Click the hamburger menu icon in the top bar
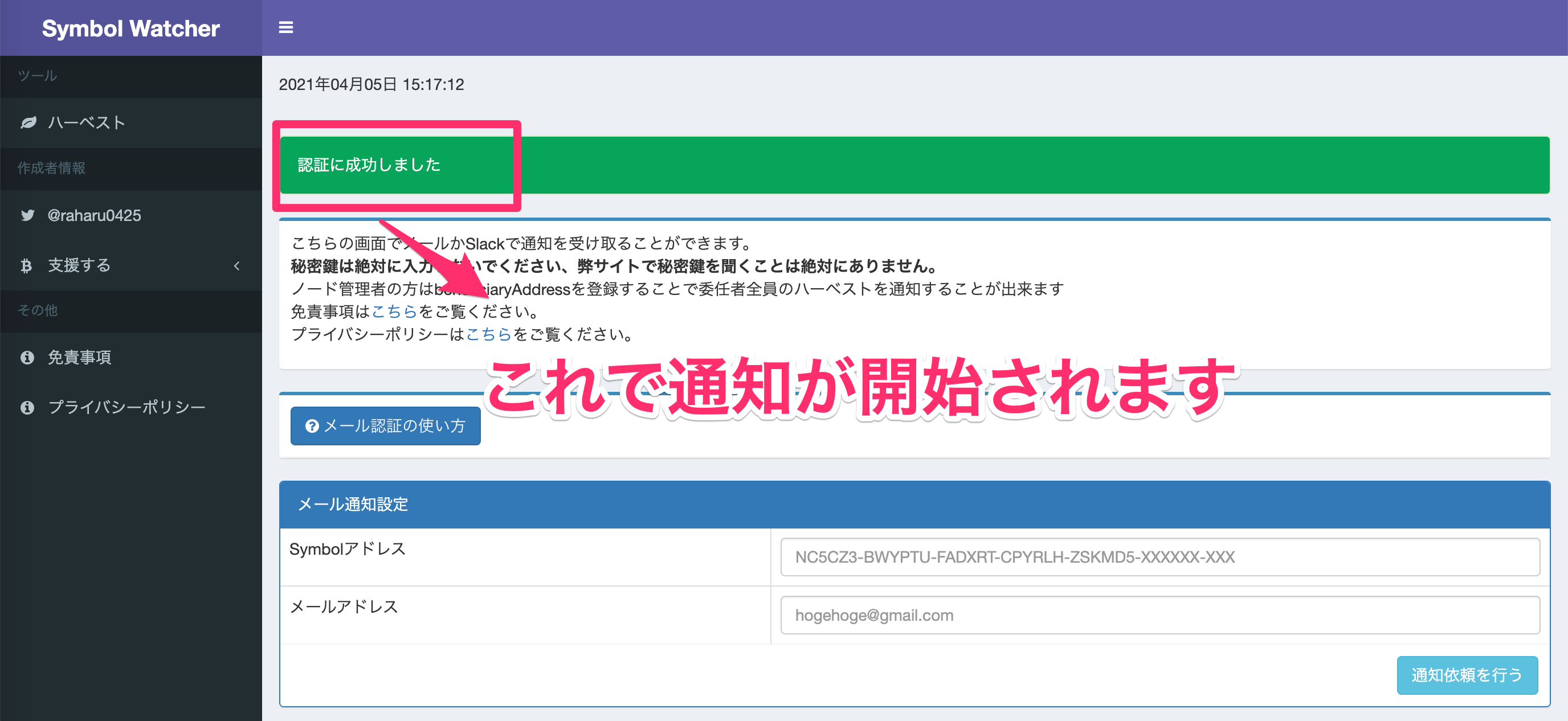The image size is (1568, 721). click(x=285, y=27)
